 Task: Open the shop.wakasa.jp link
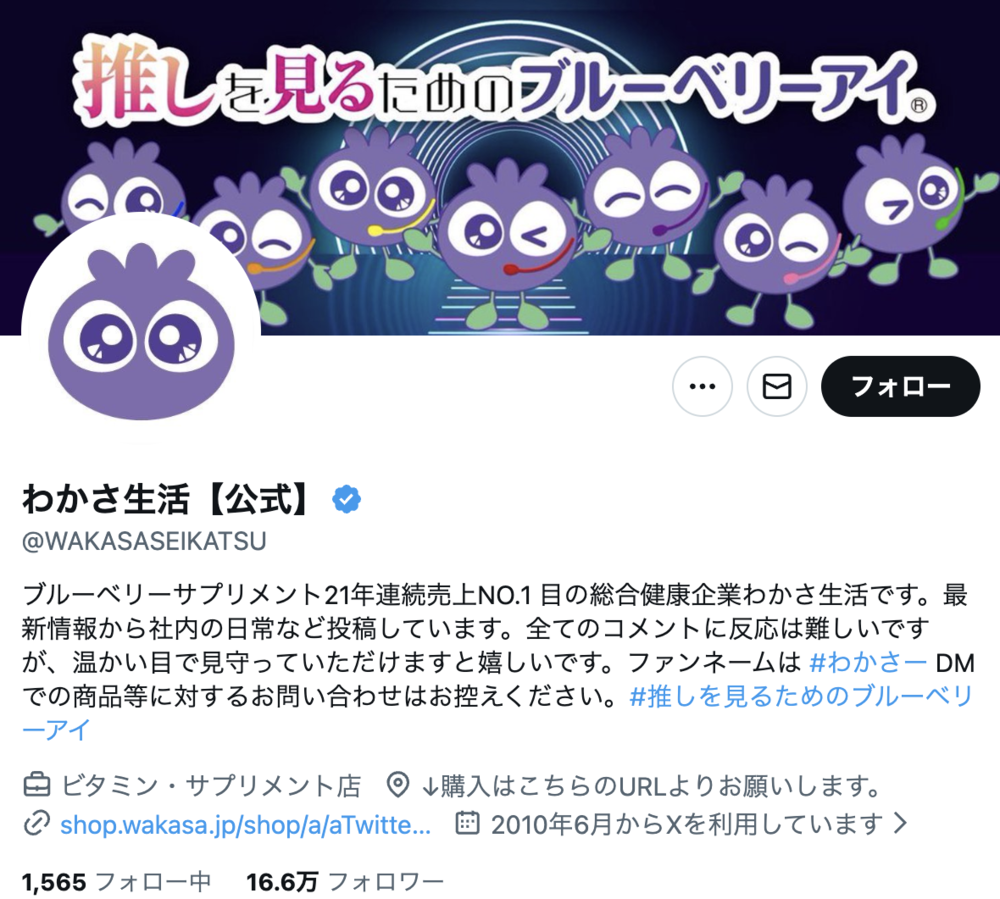coord(246,824)
